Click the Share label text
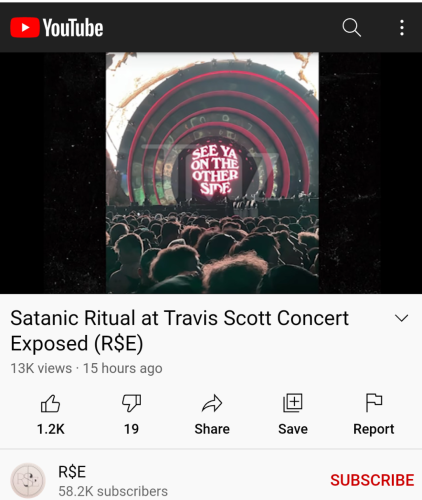 (x=212, y=429)
